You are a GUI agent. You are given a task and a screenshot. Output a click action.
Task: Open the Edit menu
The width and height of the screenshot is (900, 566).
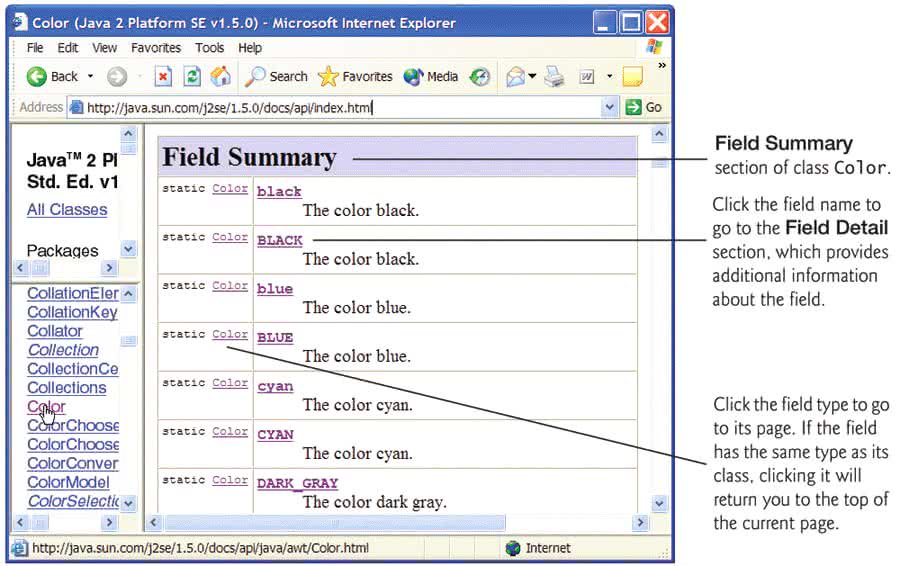pyautogui.click(x=68, y=48)
